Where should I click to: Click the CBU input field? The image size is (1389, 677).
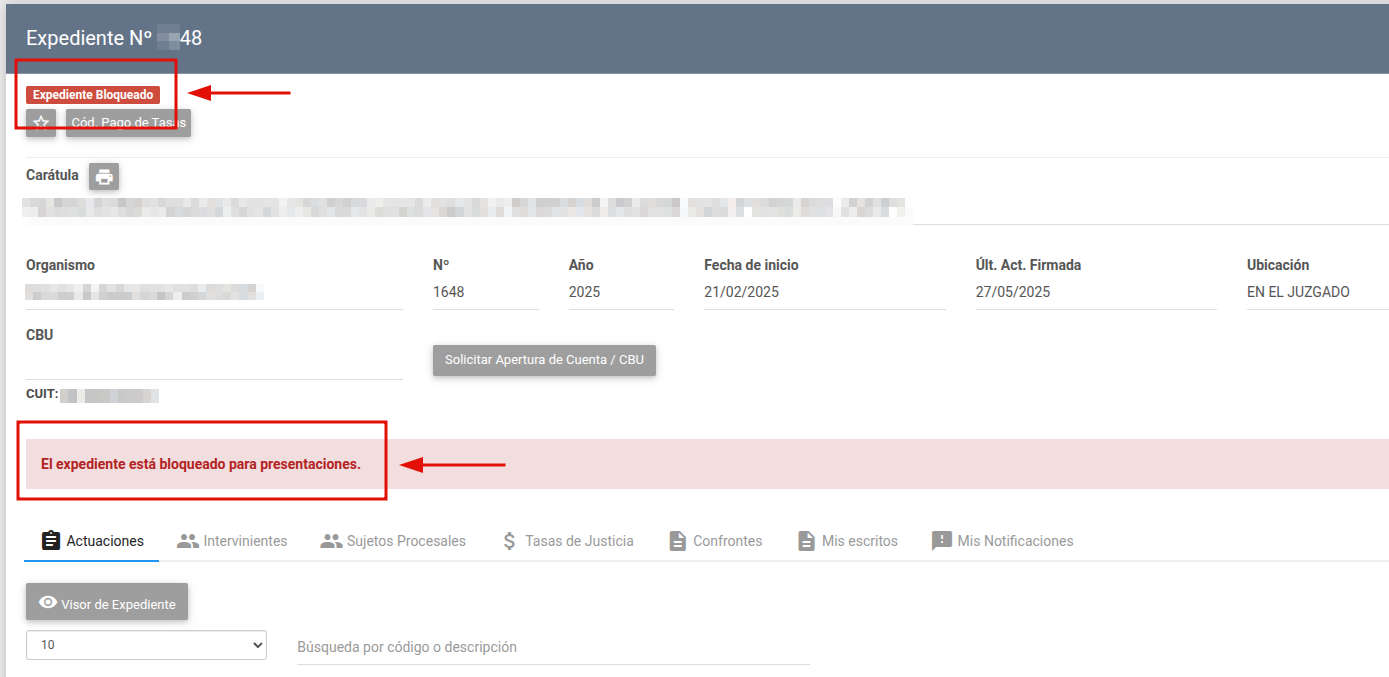214,363
